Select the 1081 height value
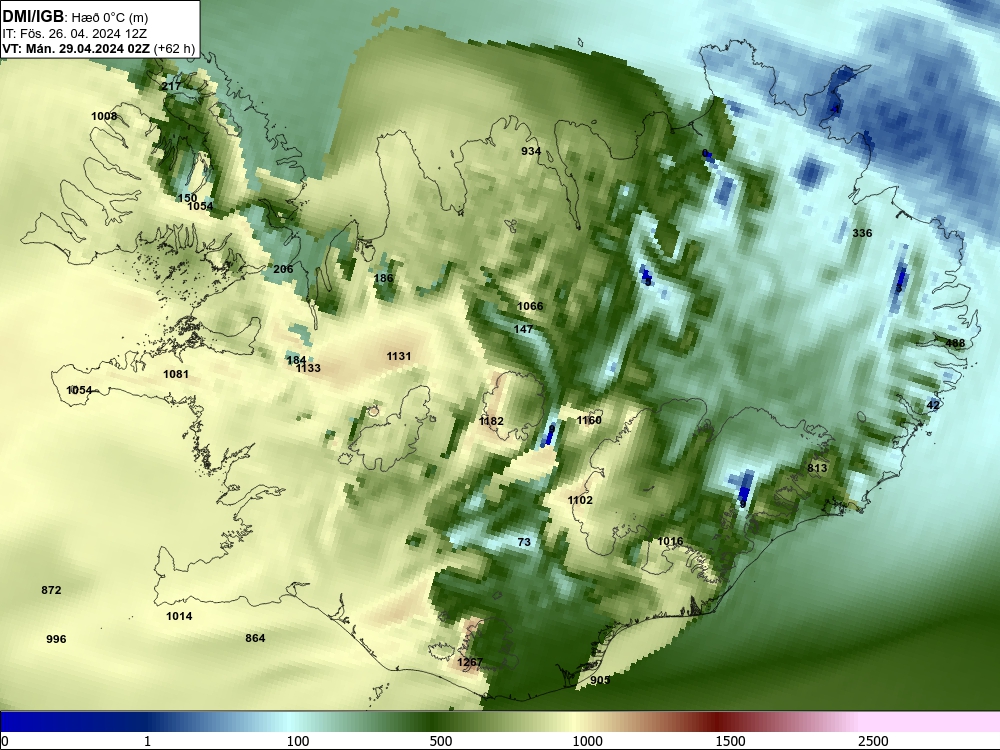The image size is (1000, 750). coord(176,374)
